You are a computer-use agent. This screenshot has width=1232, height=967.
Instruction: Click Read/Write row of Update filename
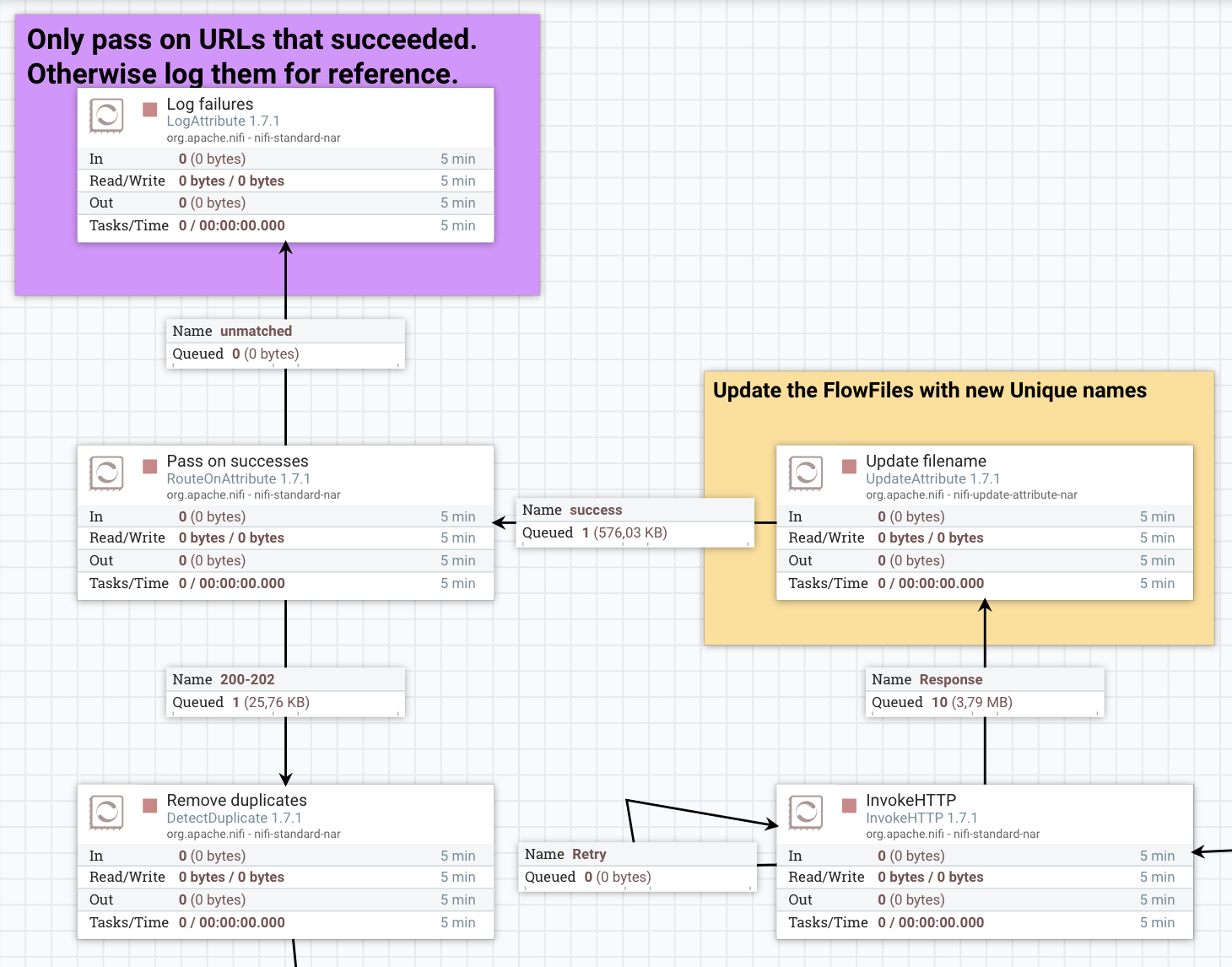click(985, 538)
